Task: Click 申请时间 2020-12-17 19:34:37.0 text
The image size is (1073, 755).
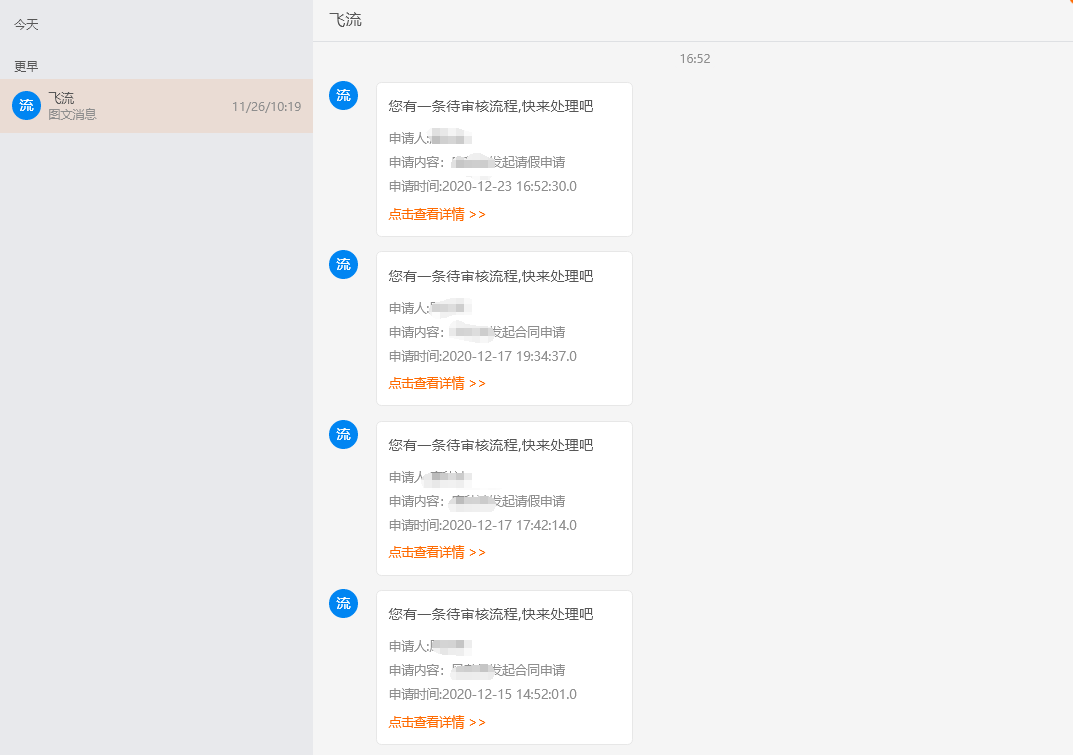Action: 483,356
